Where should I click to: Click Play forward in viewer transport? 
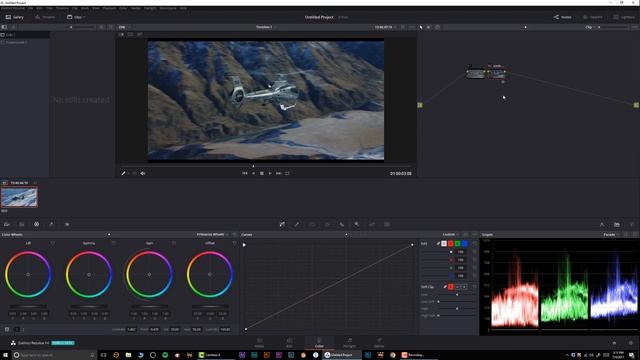coord(270,173)
